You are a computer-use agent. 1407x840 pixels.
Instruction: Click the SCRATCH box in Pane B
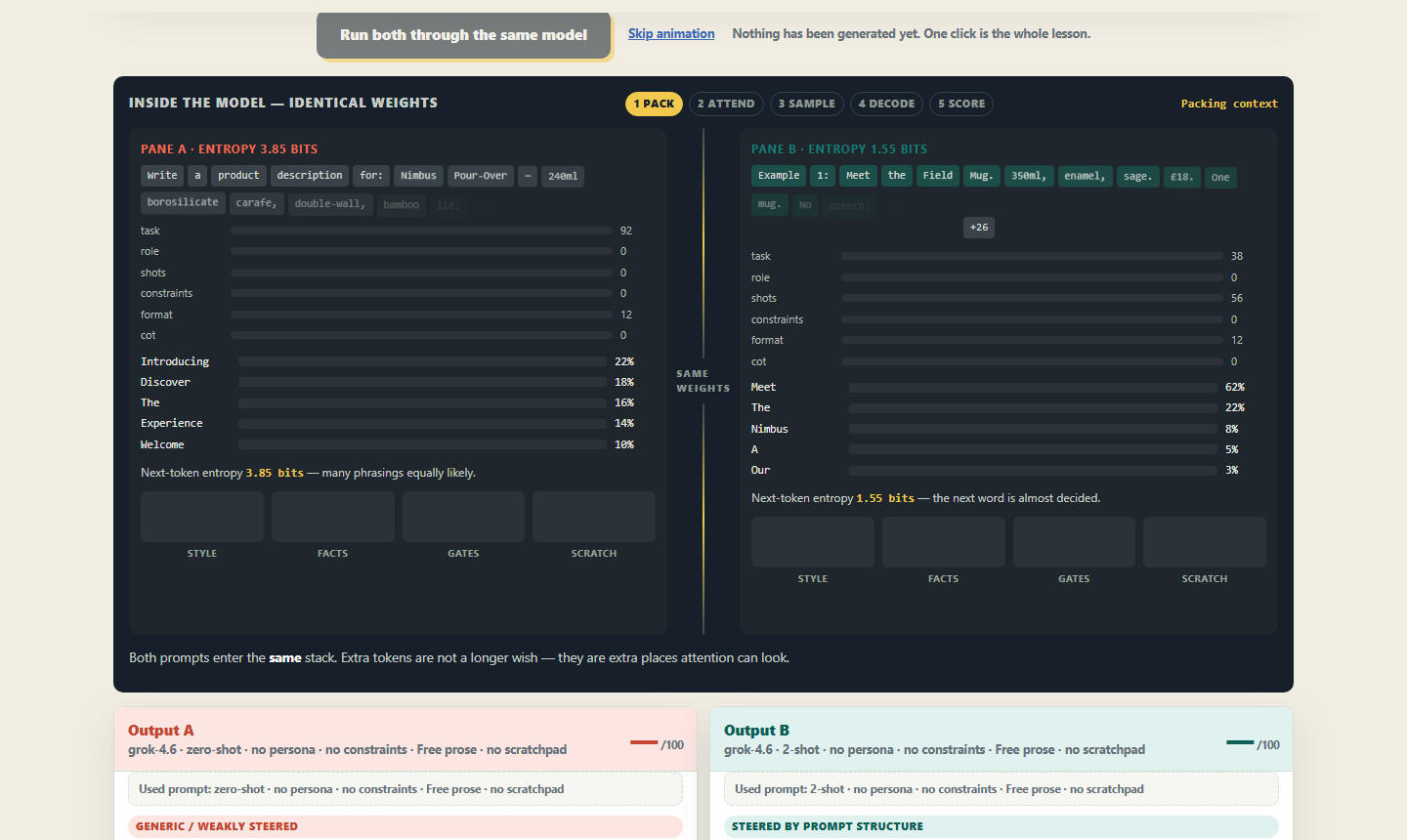(1205, 542)
